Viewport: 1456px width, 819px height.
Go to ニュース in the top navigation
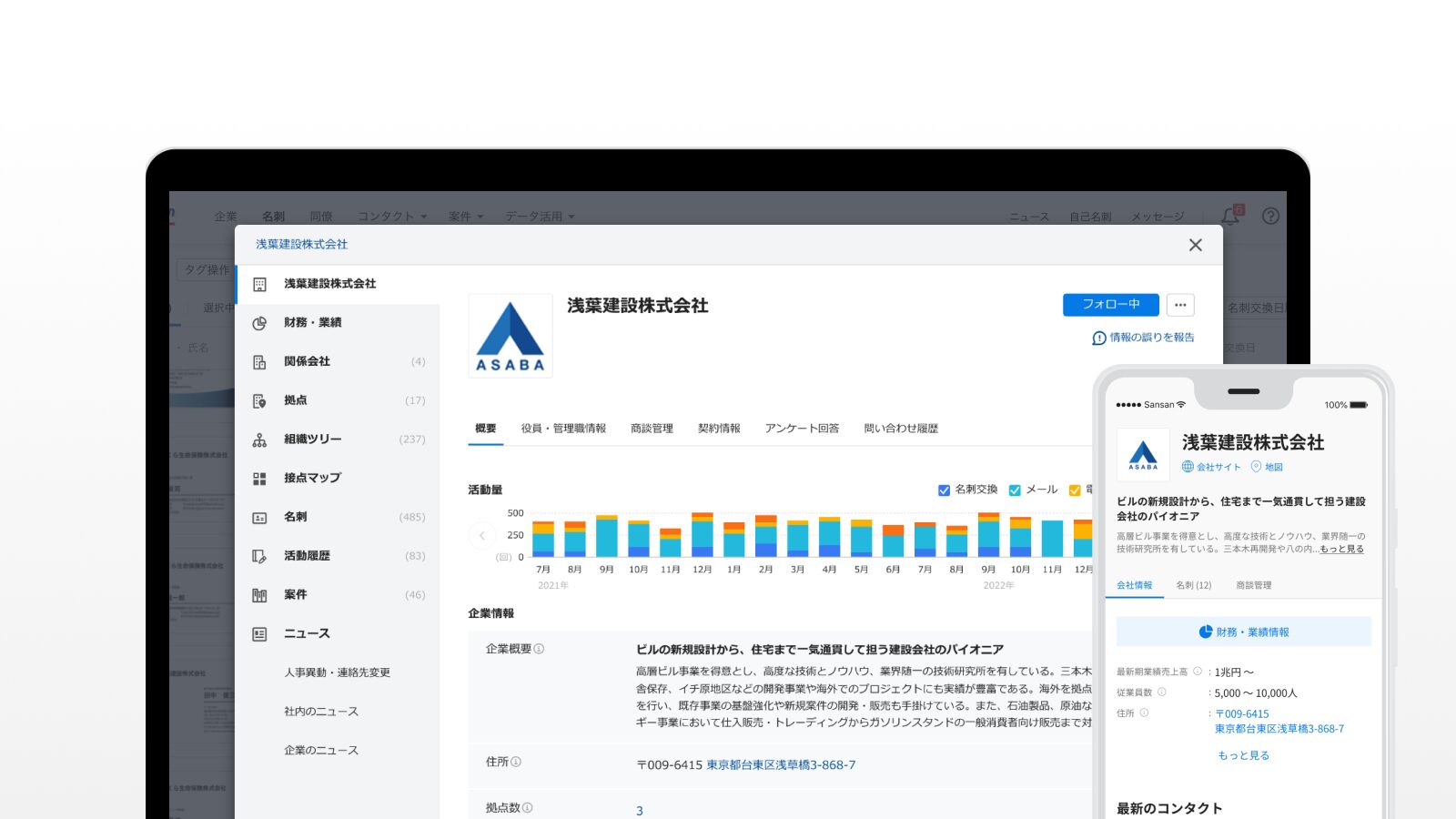click(1029, 217)
